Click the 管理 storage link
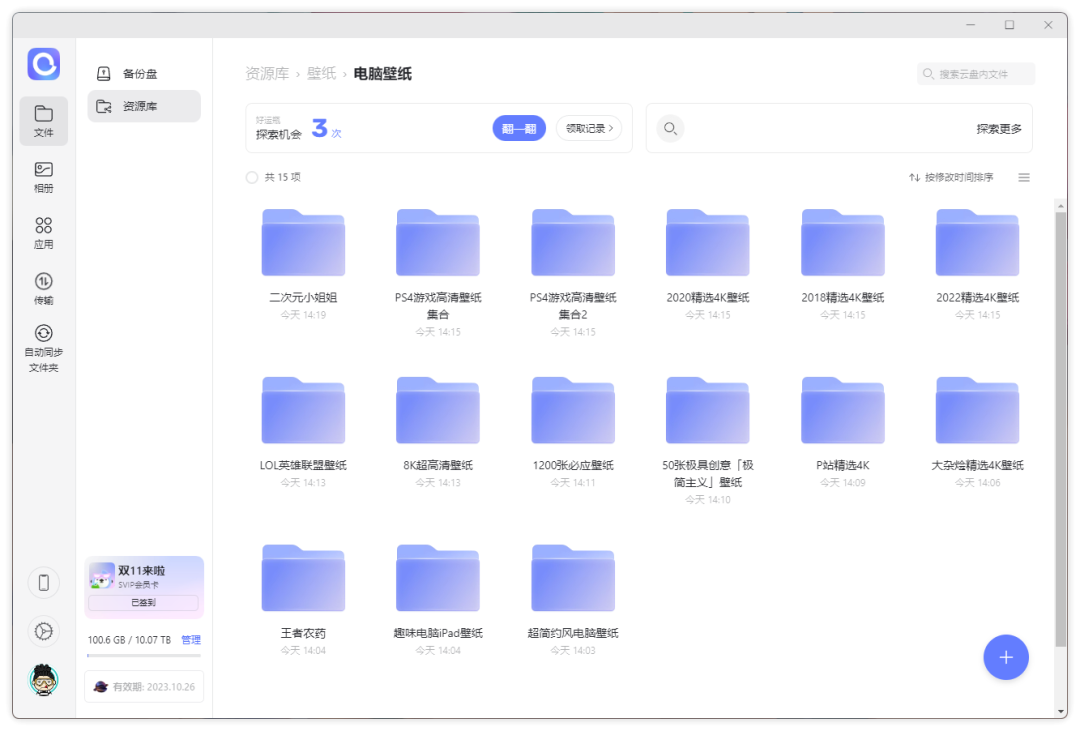This screenshot has height=731, width=1080. (191, 640)
